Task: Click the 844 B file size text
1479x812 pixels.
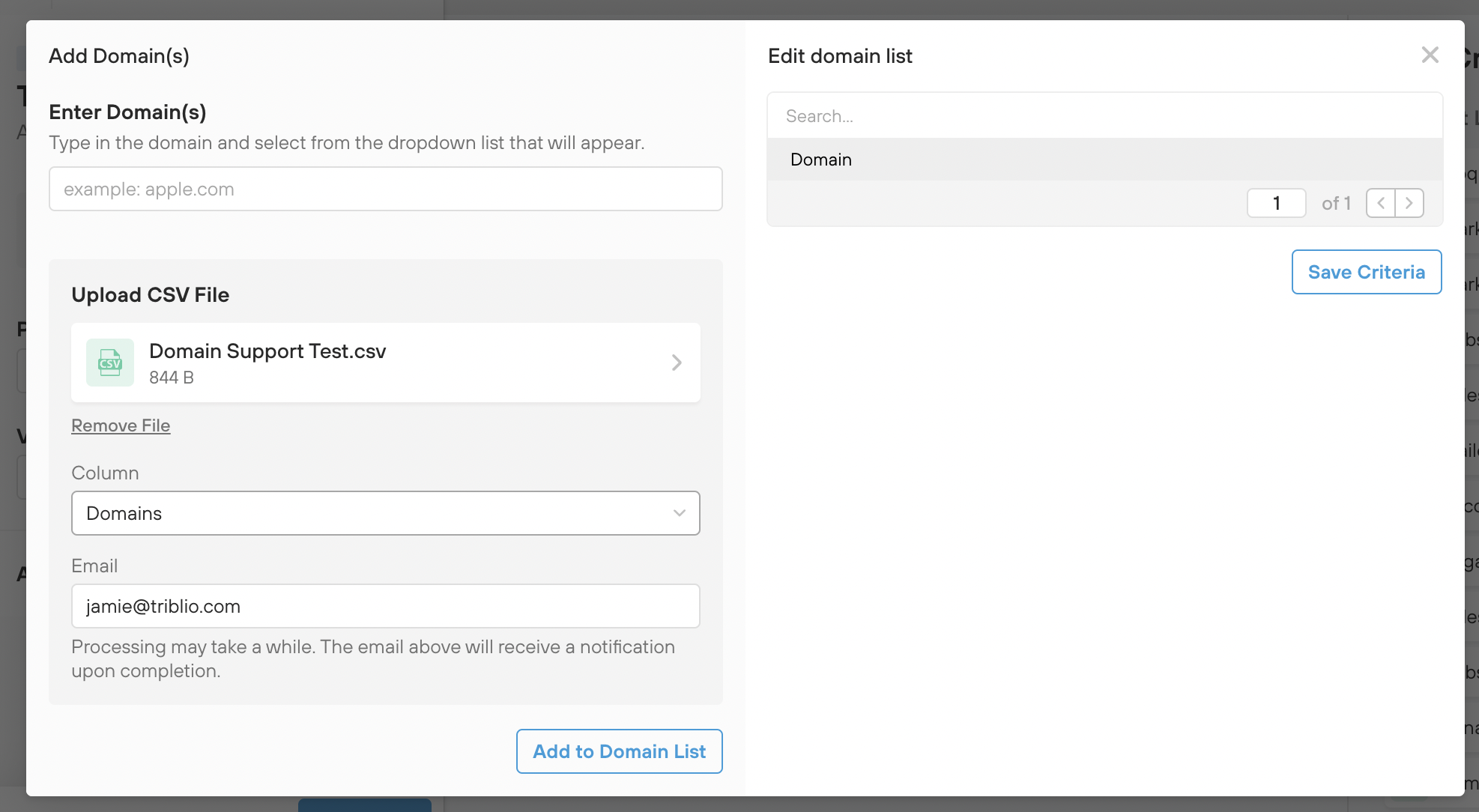Action: coord(172,378)
